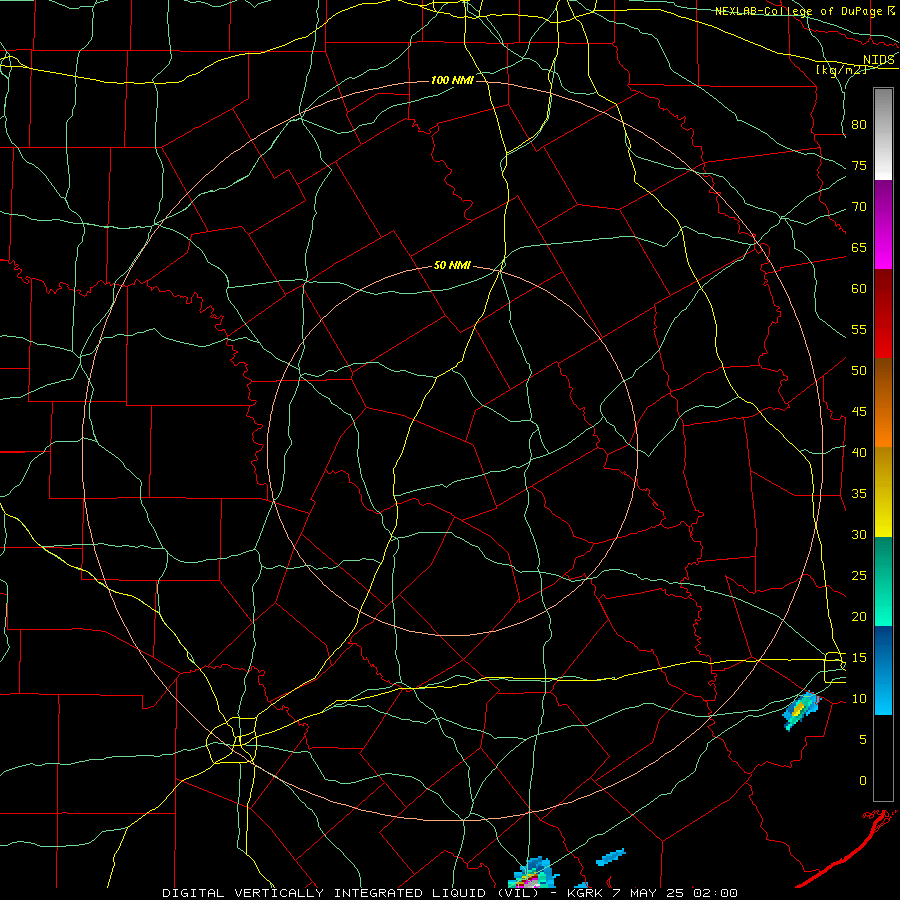The image size is (900, 900).
Task: Click the '55' value on the color scale
Action: click(x=859, y=329)
